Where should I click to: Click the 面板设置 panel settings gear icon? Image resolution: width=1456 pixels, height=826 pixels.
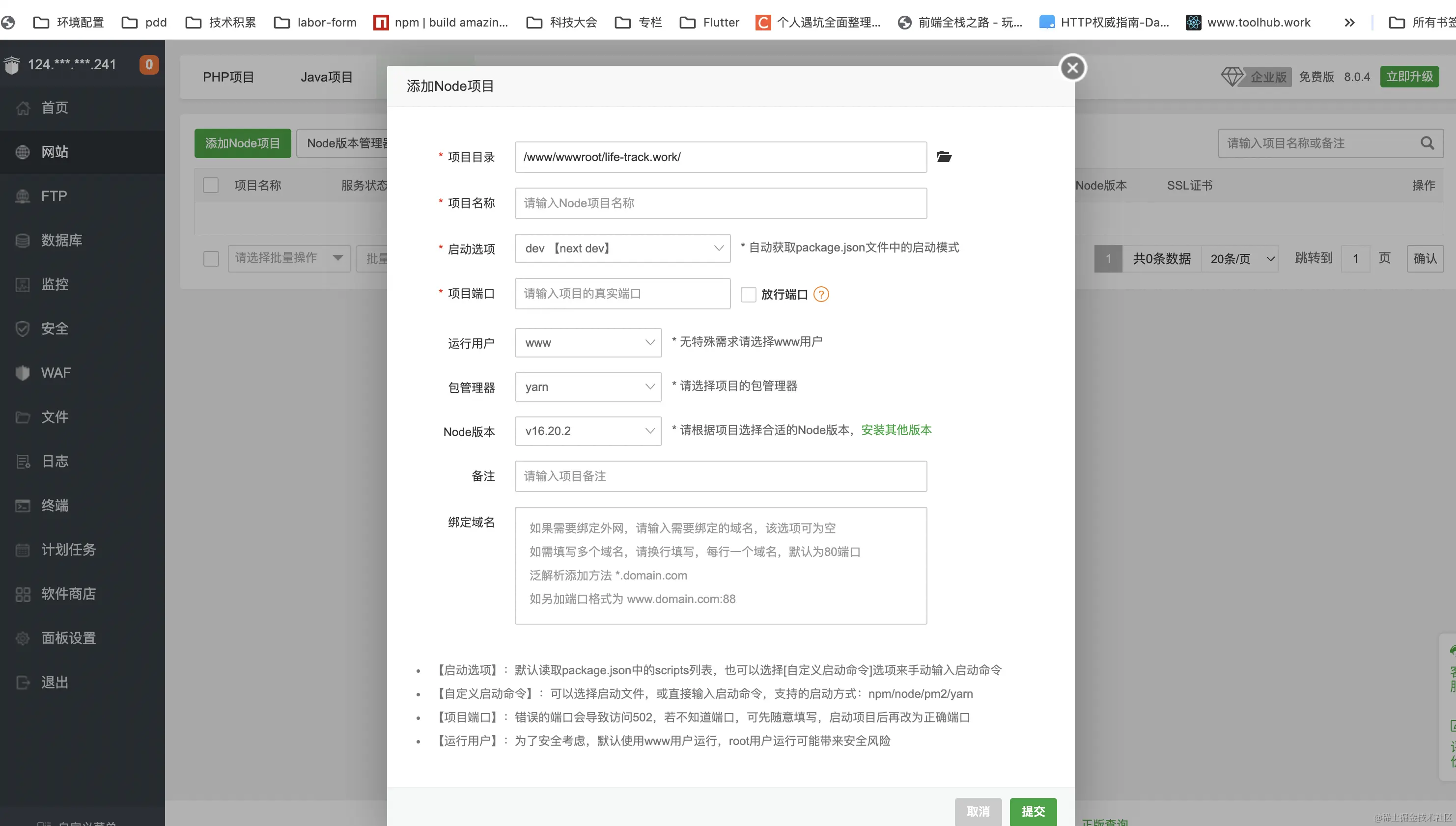(23, 638)
